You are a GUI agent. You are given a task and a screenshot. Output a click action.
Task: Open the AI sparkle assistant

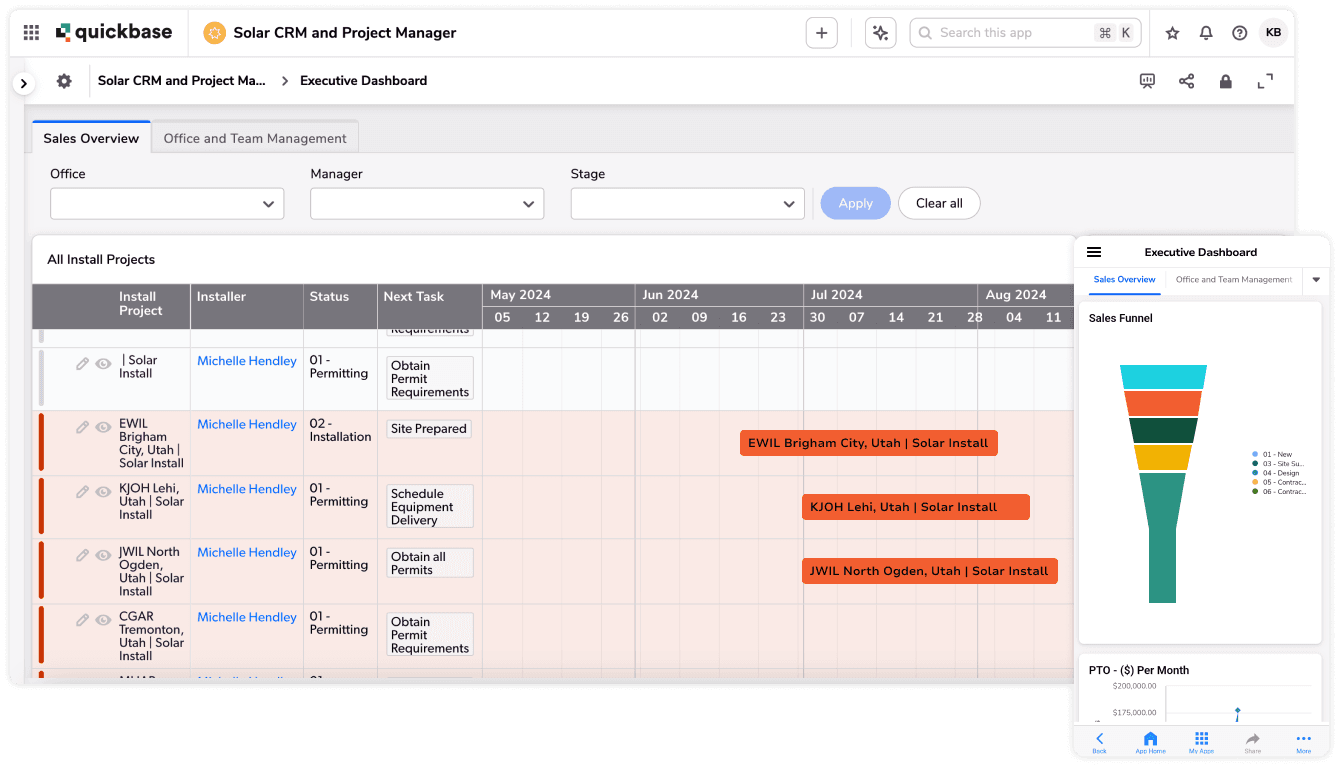880,33
